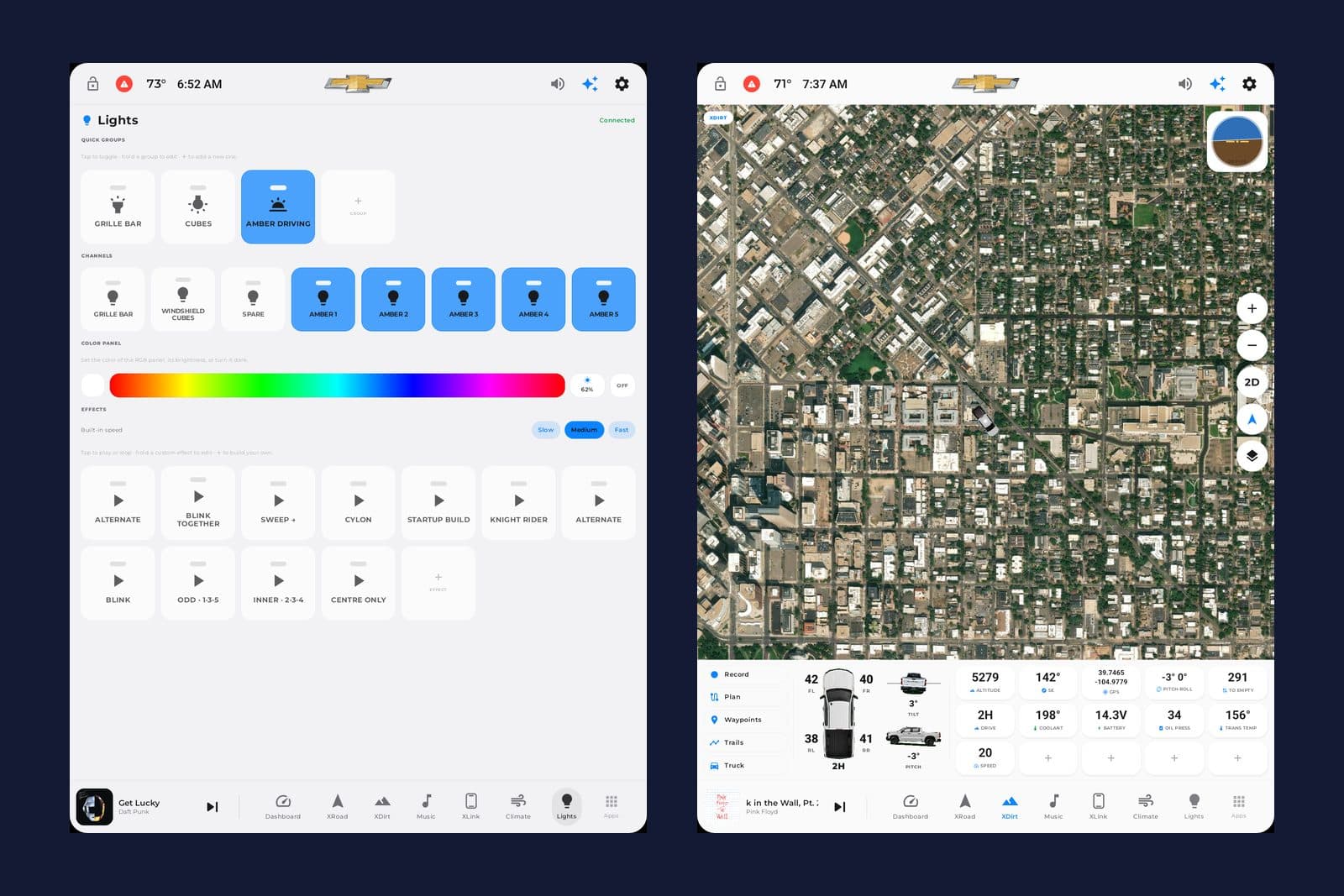
Task: Open settings gear on the Lights screen
Action: [x=622, y=84]
